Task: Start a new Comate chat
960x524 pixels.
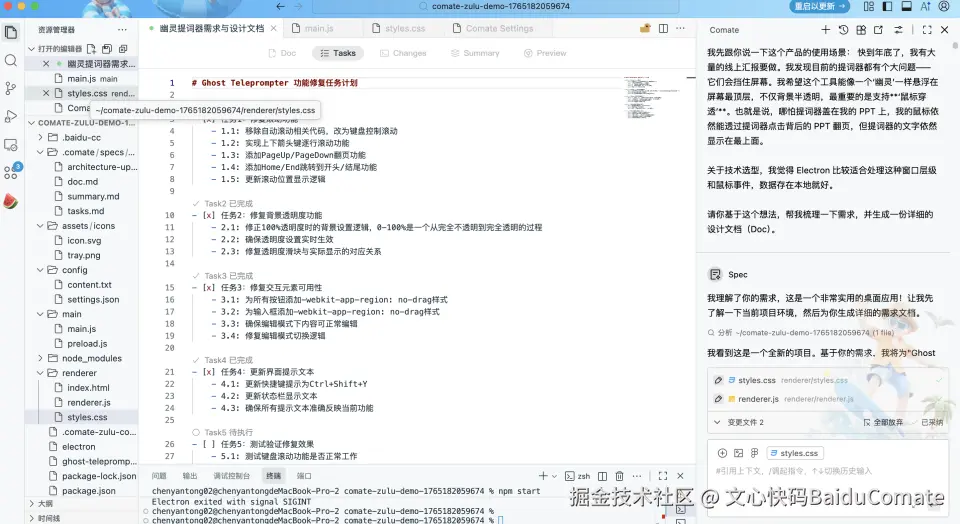Action: (826, 29)
